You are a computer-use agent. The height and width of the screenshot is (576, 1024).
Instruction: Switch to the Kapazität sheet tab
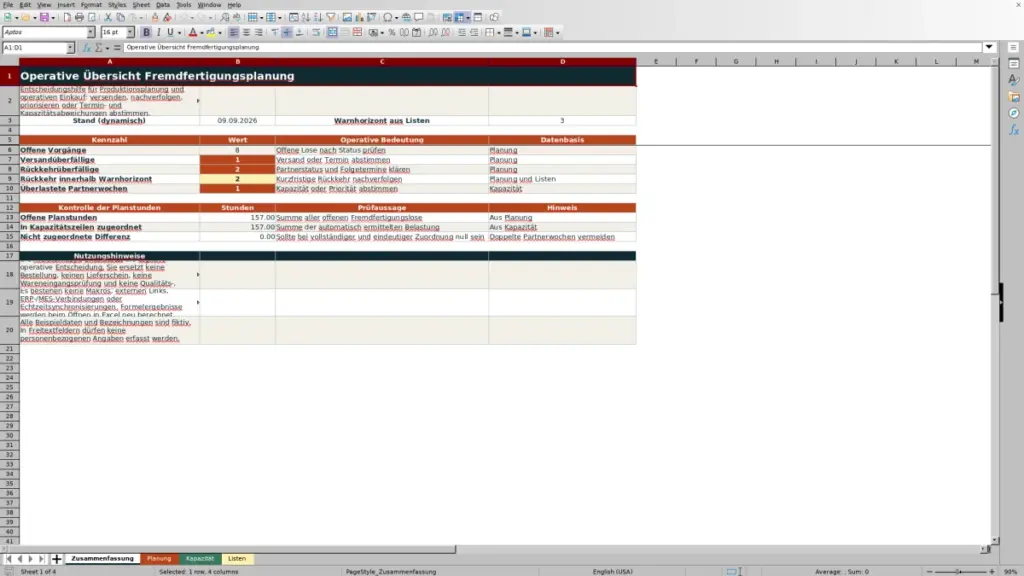point(200,559)
